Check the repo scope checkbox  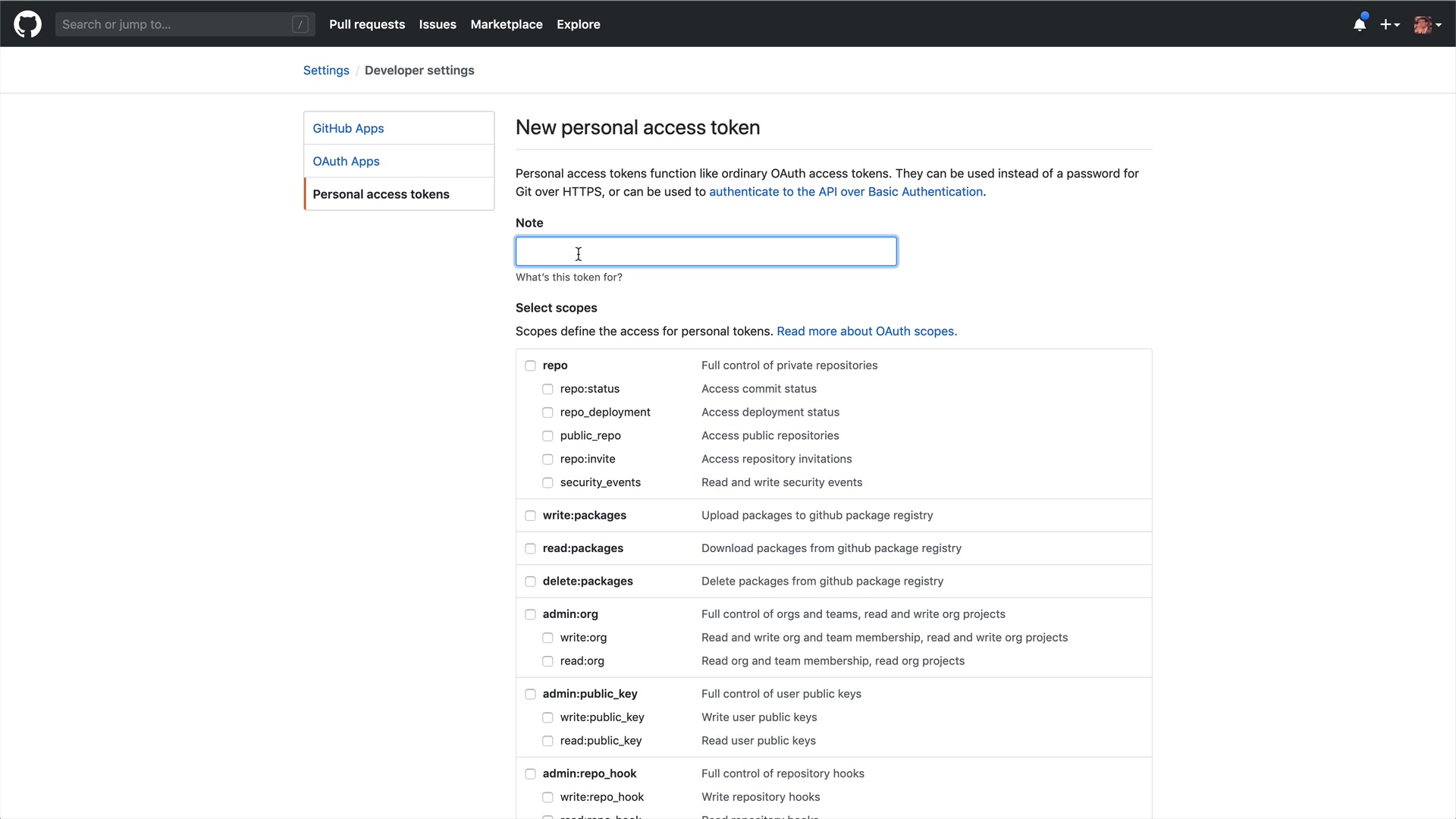tap(530, 366)
